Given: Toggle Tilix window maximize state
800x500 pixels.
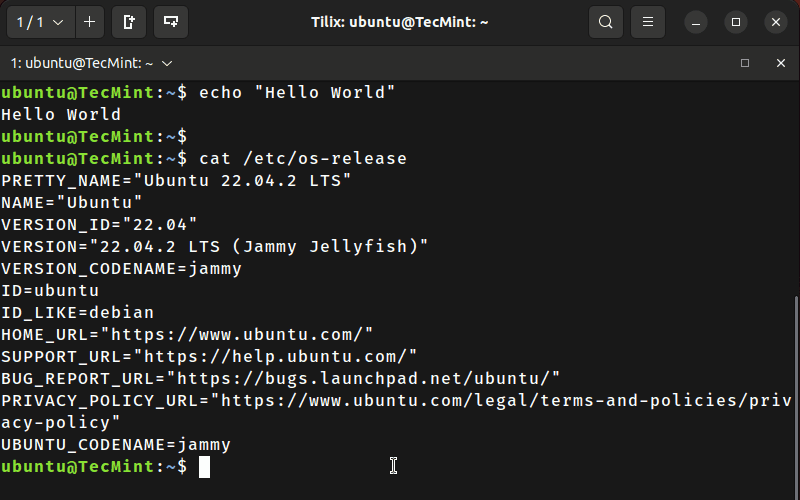Looking at the screenshot, I should tap(736, 22).
